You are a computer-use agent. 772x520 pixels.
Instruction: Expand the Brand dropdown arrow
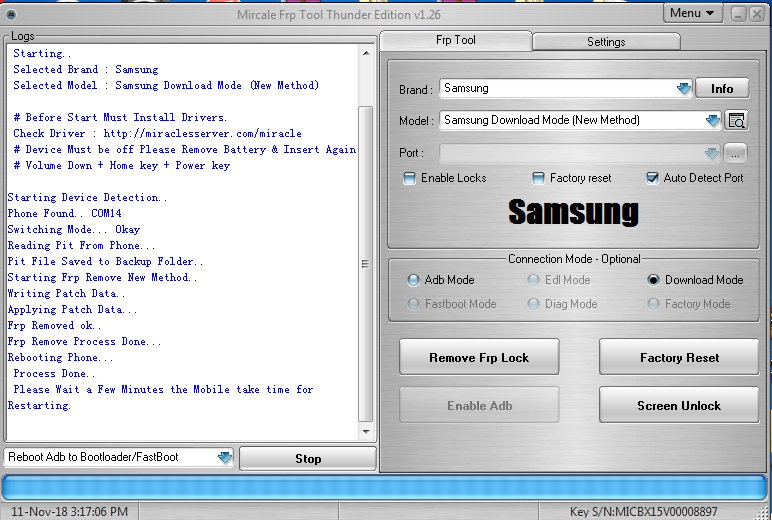[684, 89]
